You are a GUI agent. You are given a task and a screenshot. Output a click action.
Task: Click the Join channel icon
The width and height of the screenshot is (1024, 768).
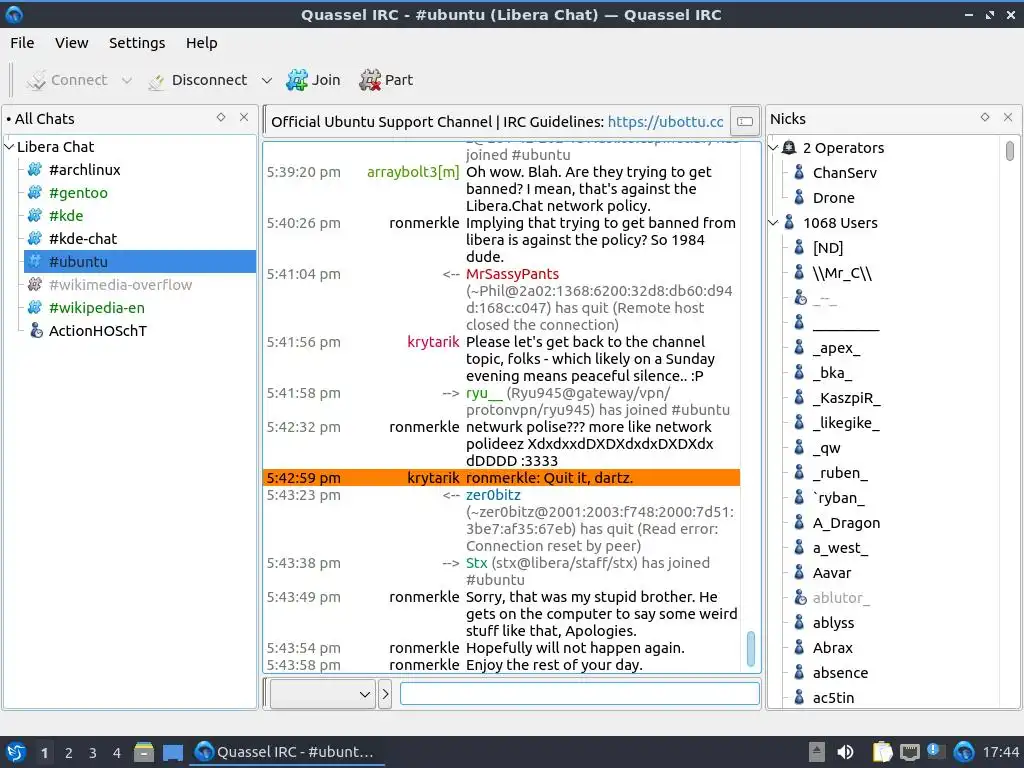296,80
